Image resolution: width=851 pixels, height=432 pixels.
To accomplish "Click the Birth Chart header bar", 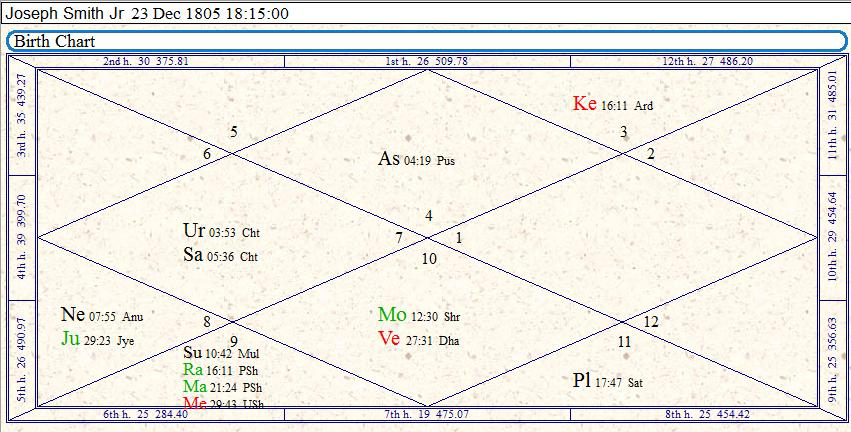I will (425, 41).
